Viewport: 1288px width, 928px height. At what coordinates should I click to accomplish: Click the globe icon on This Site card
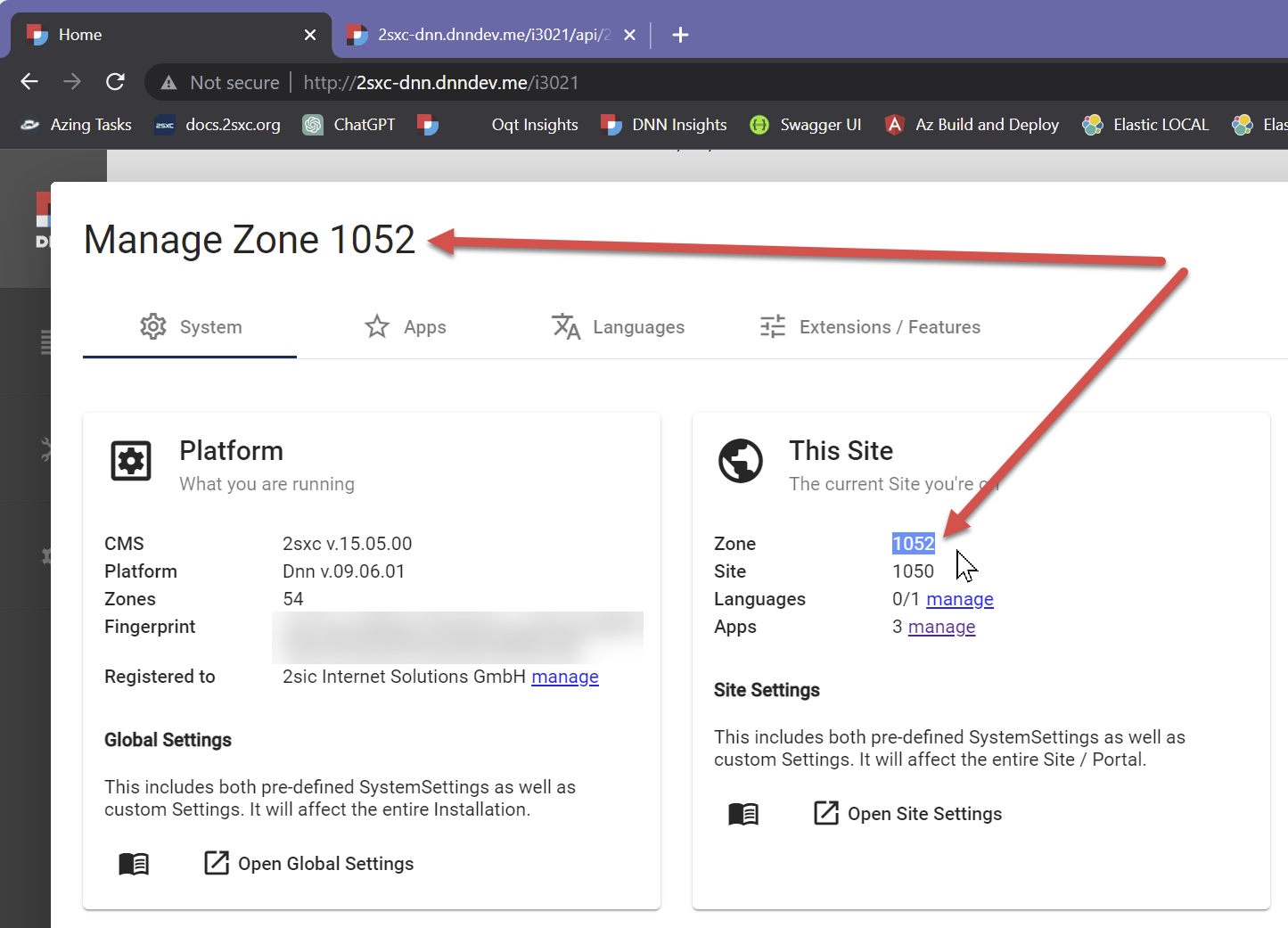point(740,462)
